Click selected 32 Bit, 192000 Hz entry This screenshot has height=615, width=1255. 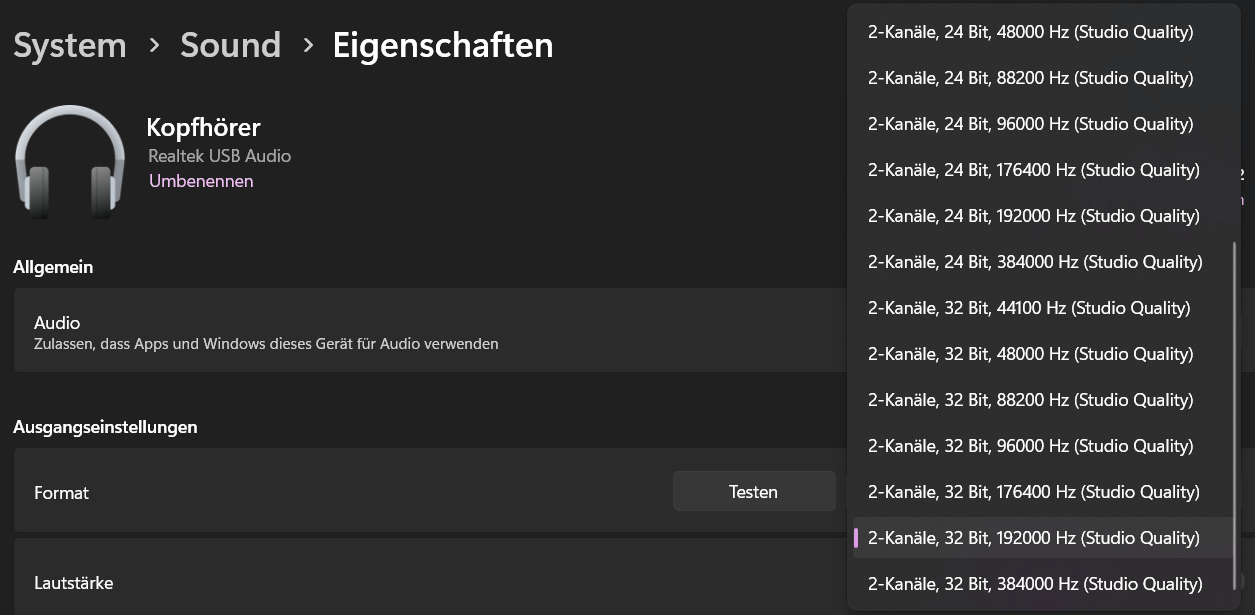tap(1033, 538)
